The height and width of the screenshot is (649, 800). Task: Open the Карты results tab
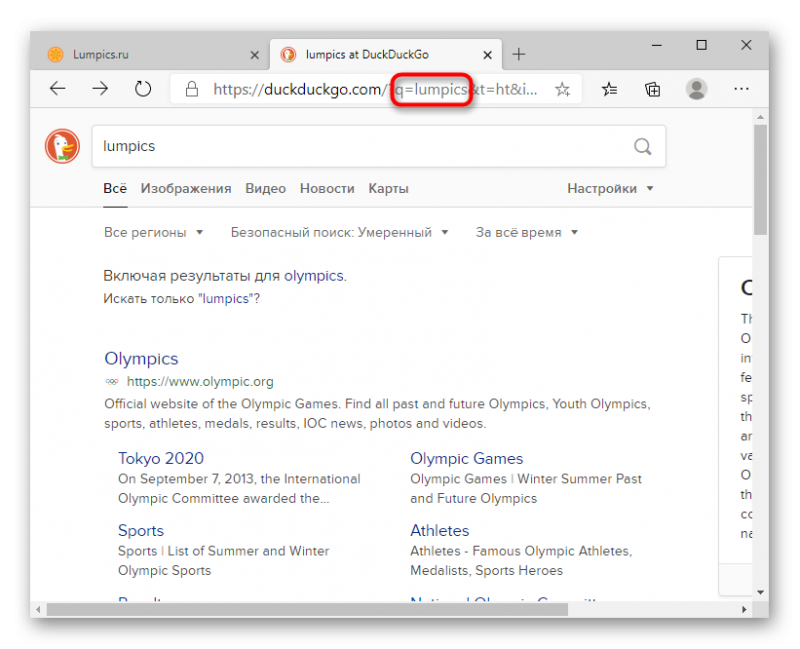(389, 189)
